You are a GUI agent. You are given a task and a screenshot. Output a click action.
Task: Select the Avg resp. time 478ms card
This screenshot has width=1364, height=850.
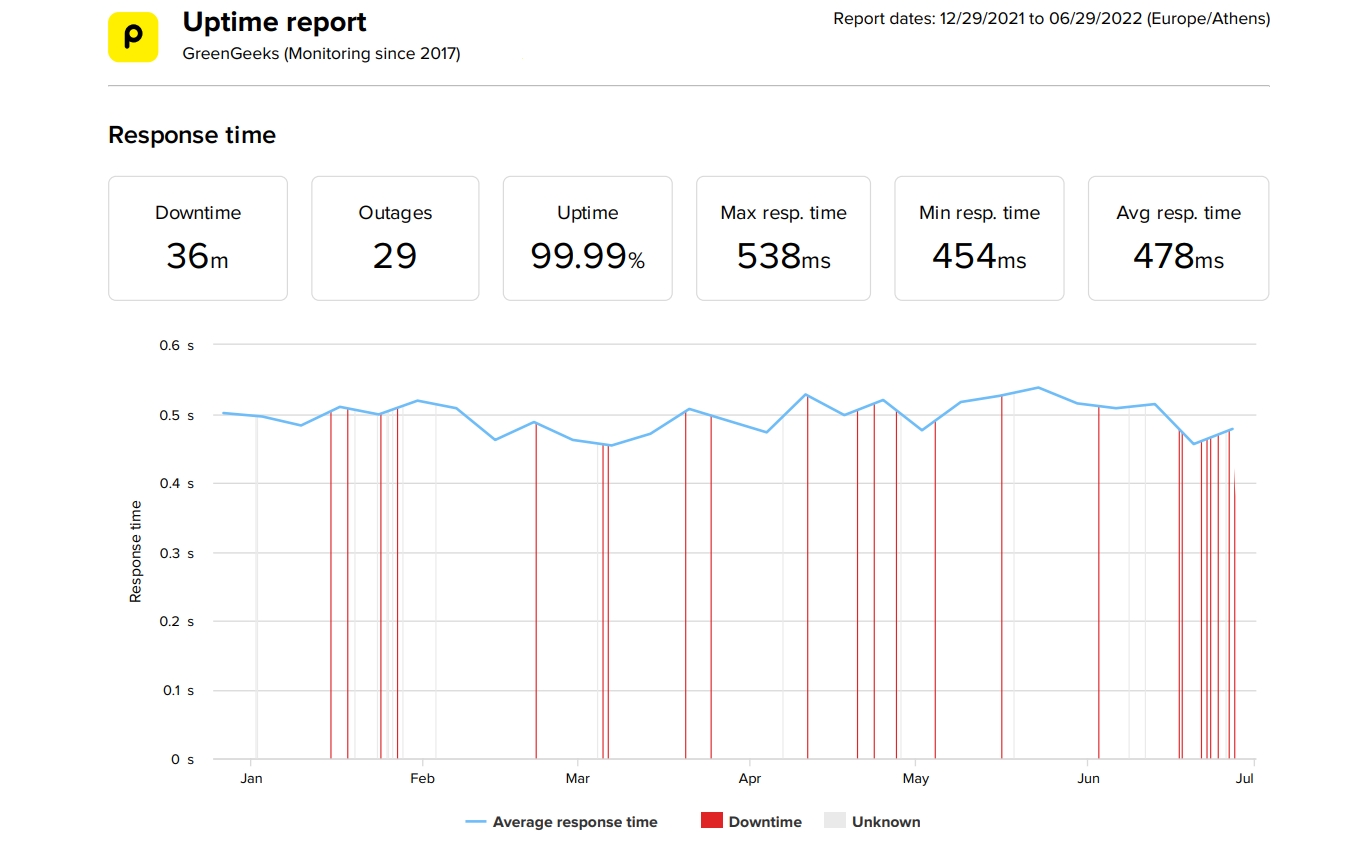(1178, 238)
